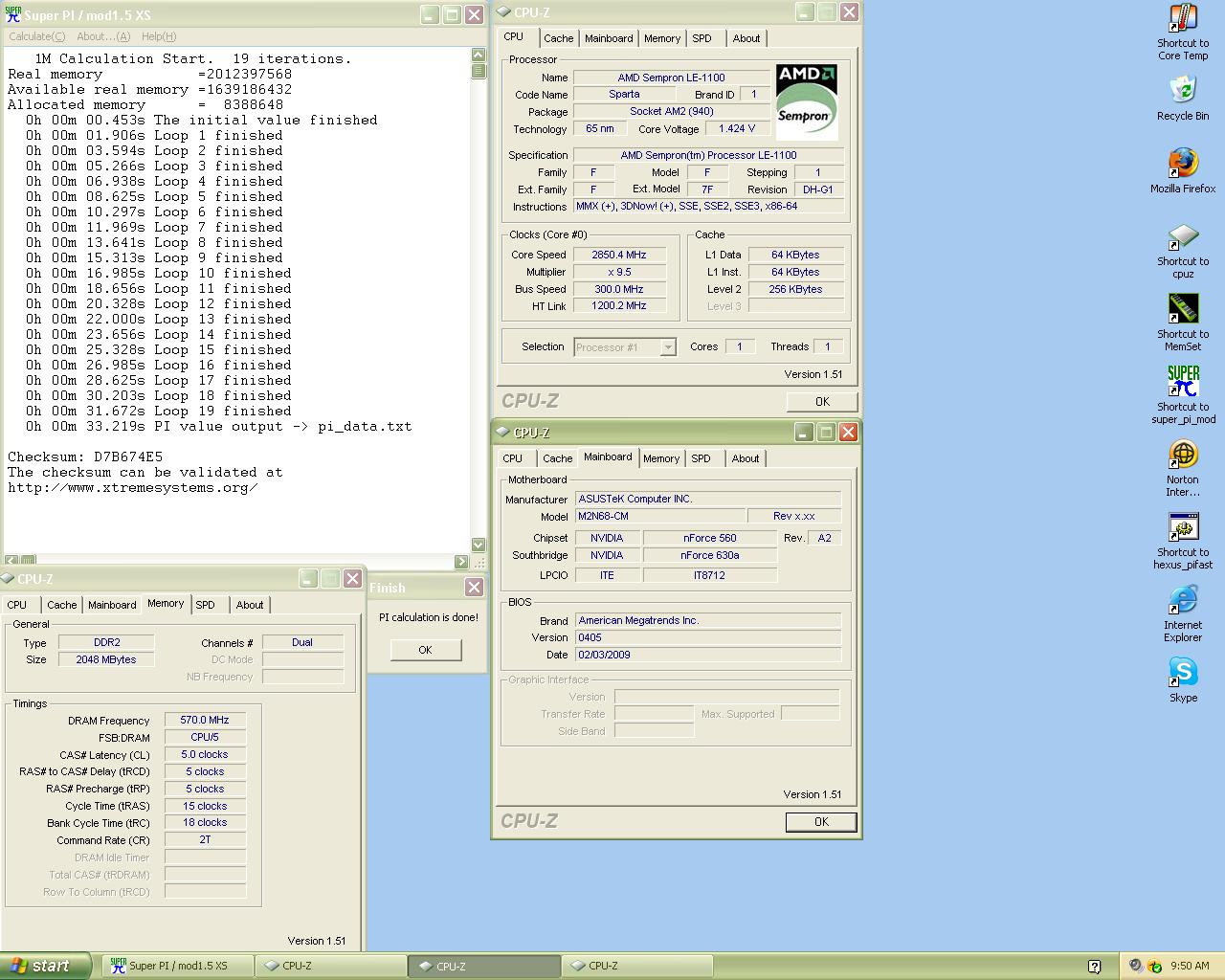This screenshot has width=1225, height=980.
Task: Click the DRAM Frequency 570.0 MHz field
Action: pos(205,720)
